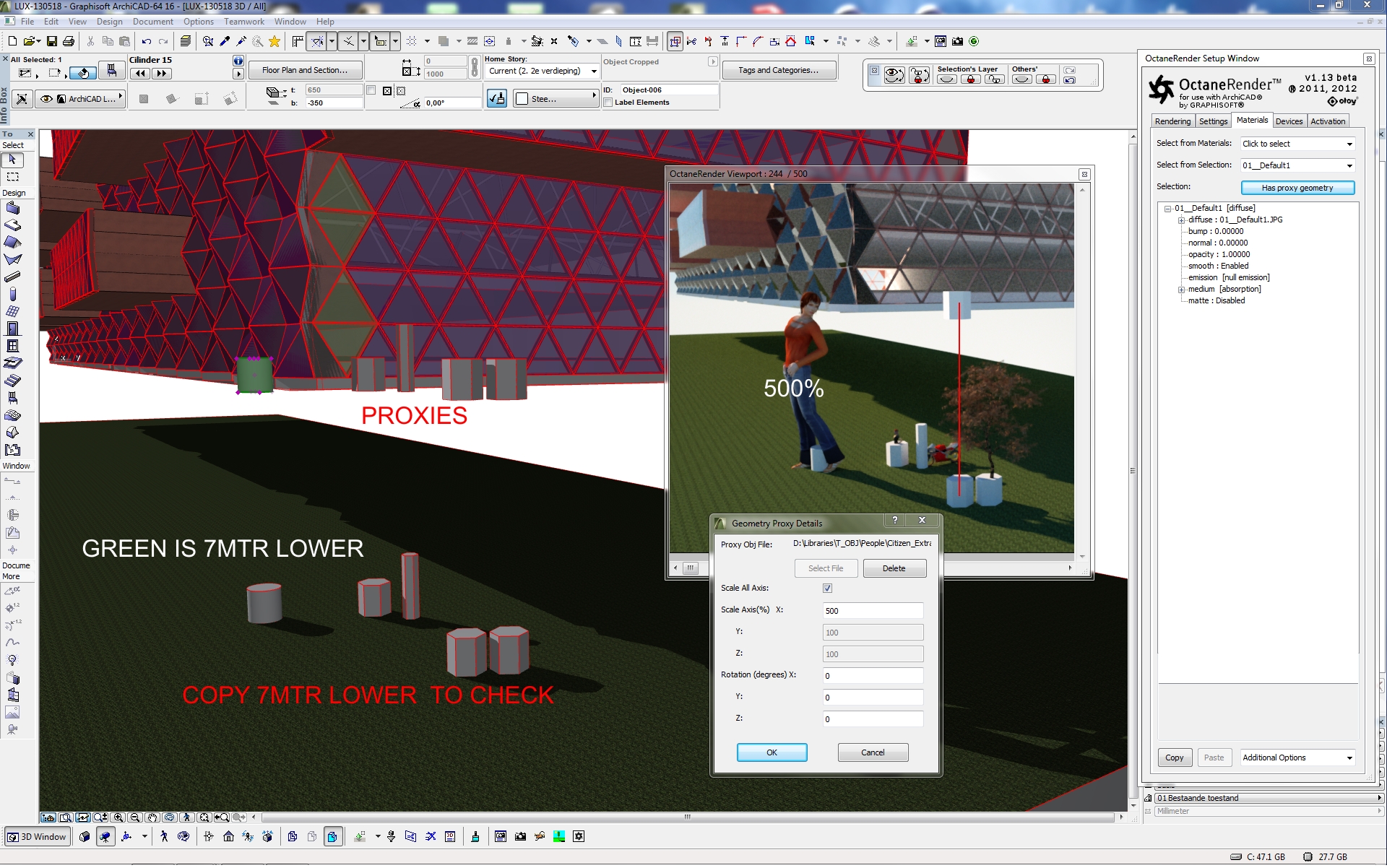1387x868 pixels.
Task: Click the Favorites star icon
Action: [275, 41]
